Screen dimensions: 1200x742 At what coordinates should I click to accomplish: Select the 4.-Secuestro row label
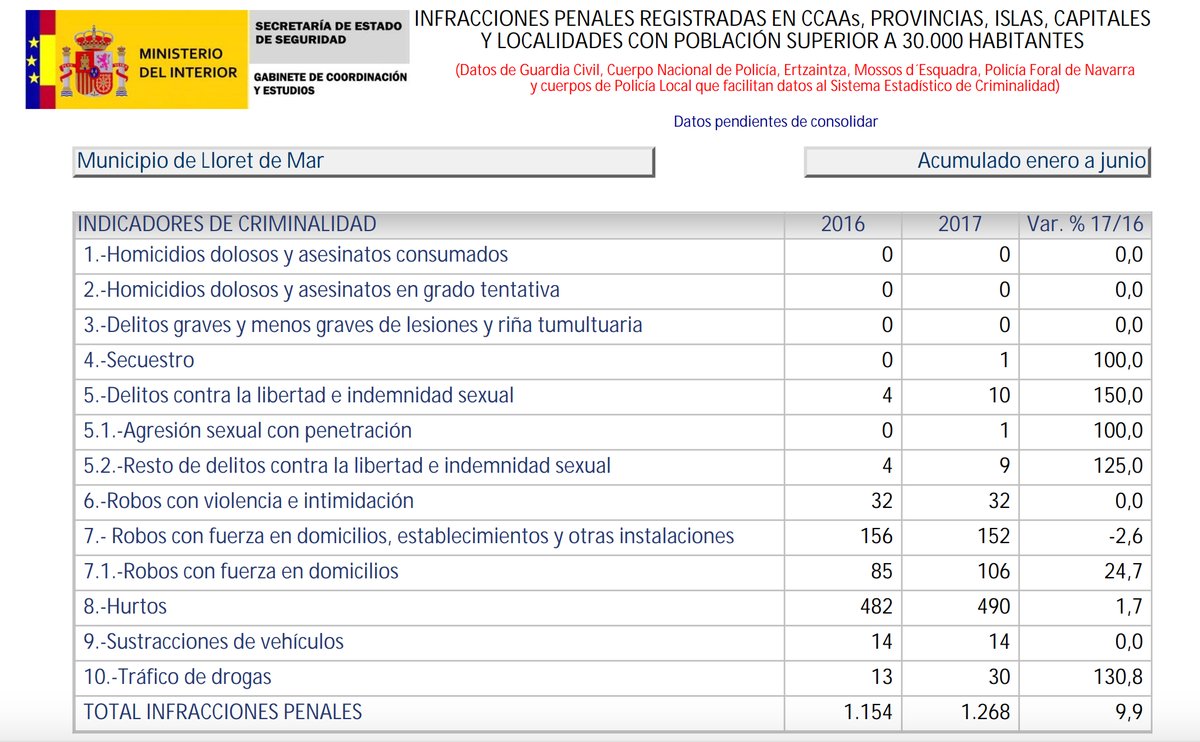(x=139, y=360)
